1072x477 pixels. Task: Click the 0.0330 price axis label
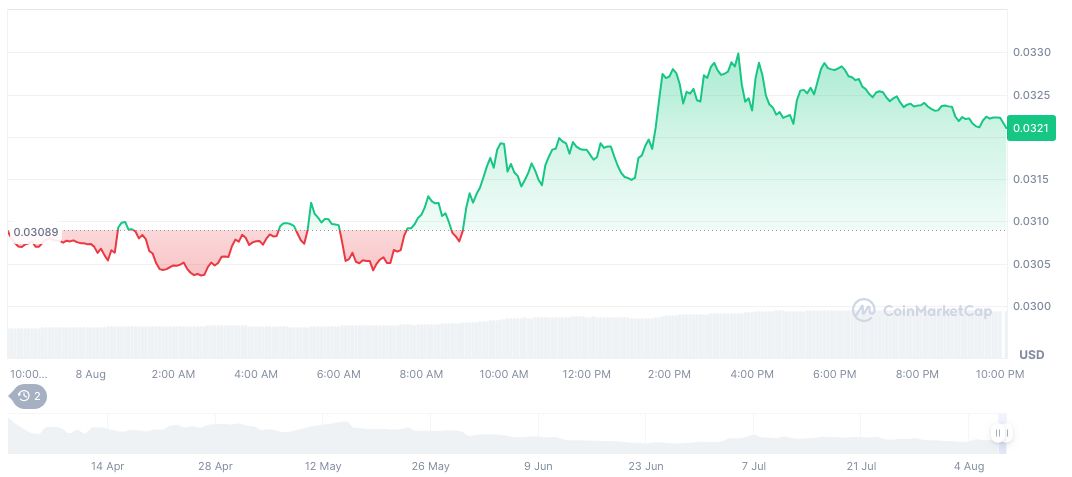click(1030, 52)
